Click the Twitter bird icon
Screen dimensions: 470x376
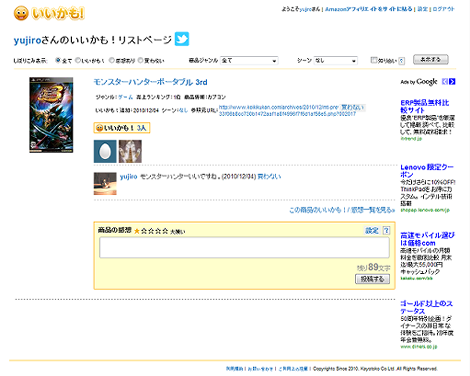[x=182, y=39]
